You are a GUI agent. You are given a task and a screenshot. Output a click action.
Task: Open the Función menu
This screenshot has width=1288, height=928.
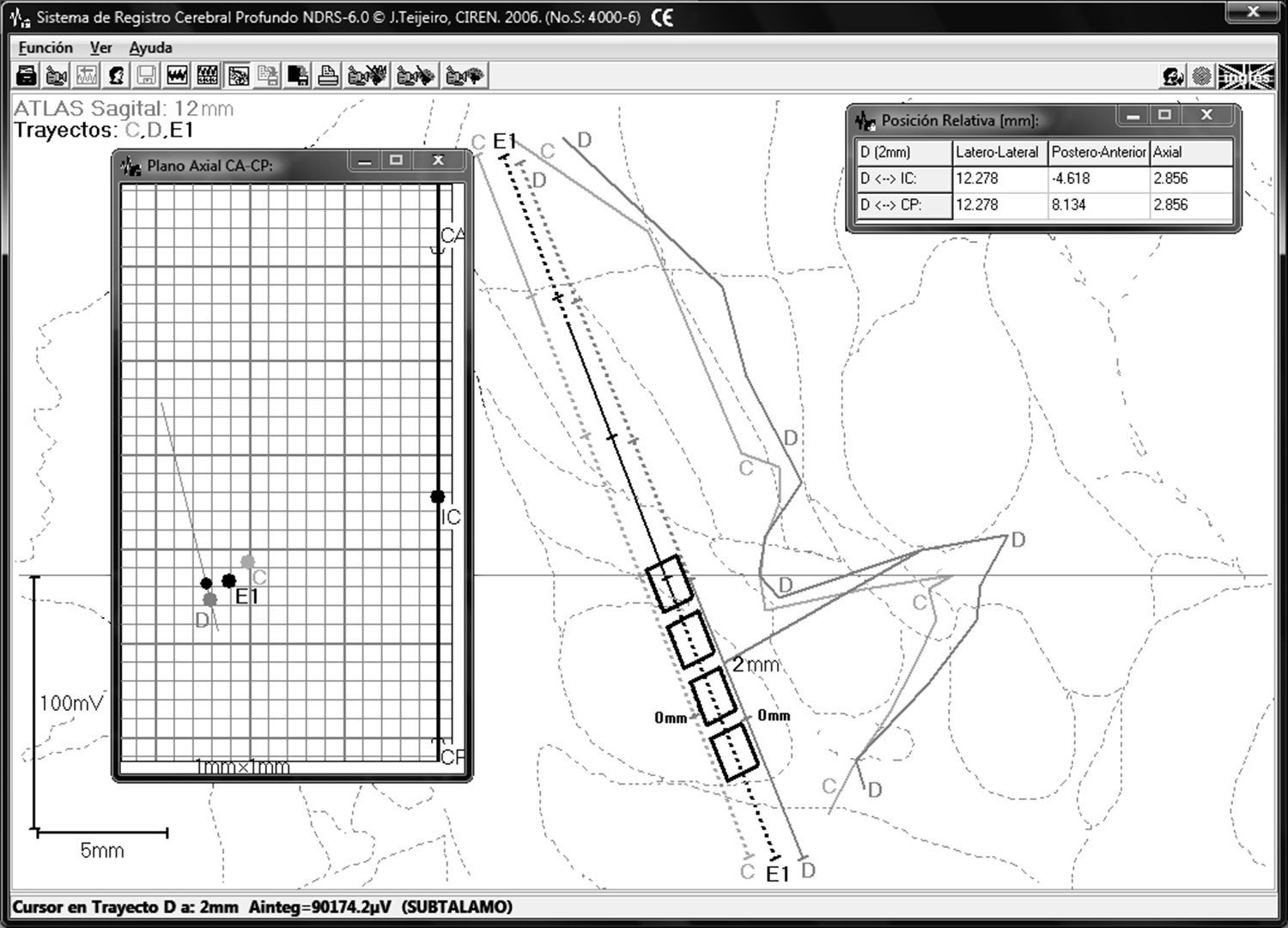tap(46, 48)
